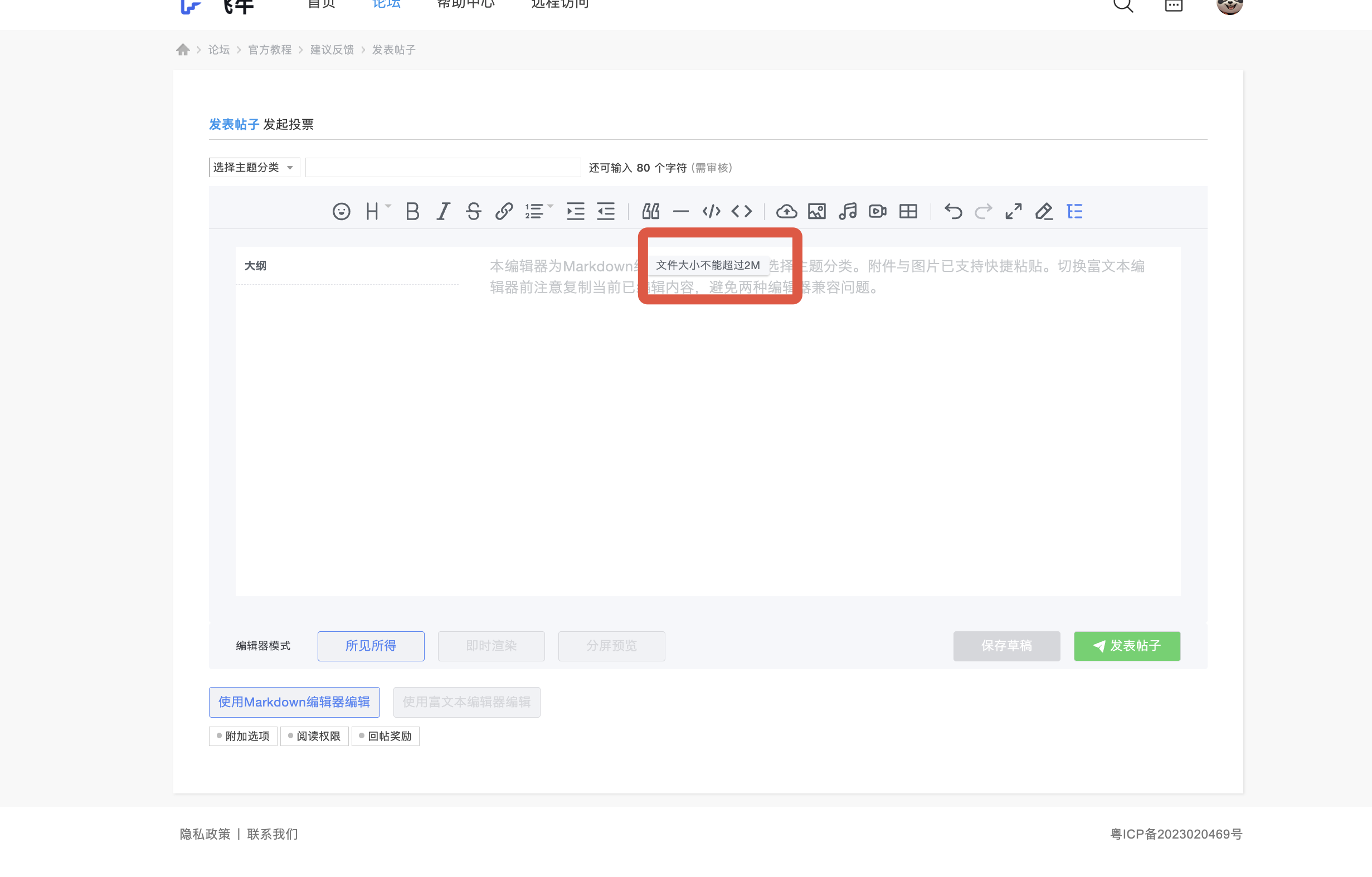Image resolution: width=1372 pixels, height=877 pixels.
Task: Toggle bold formatting
Action: 412,211
